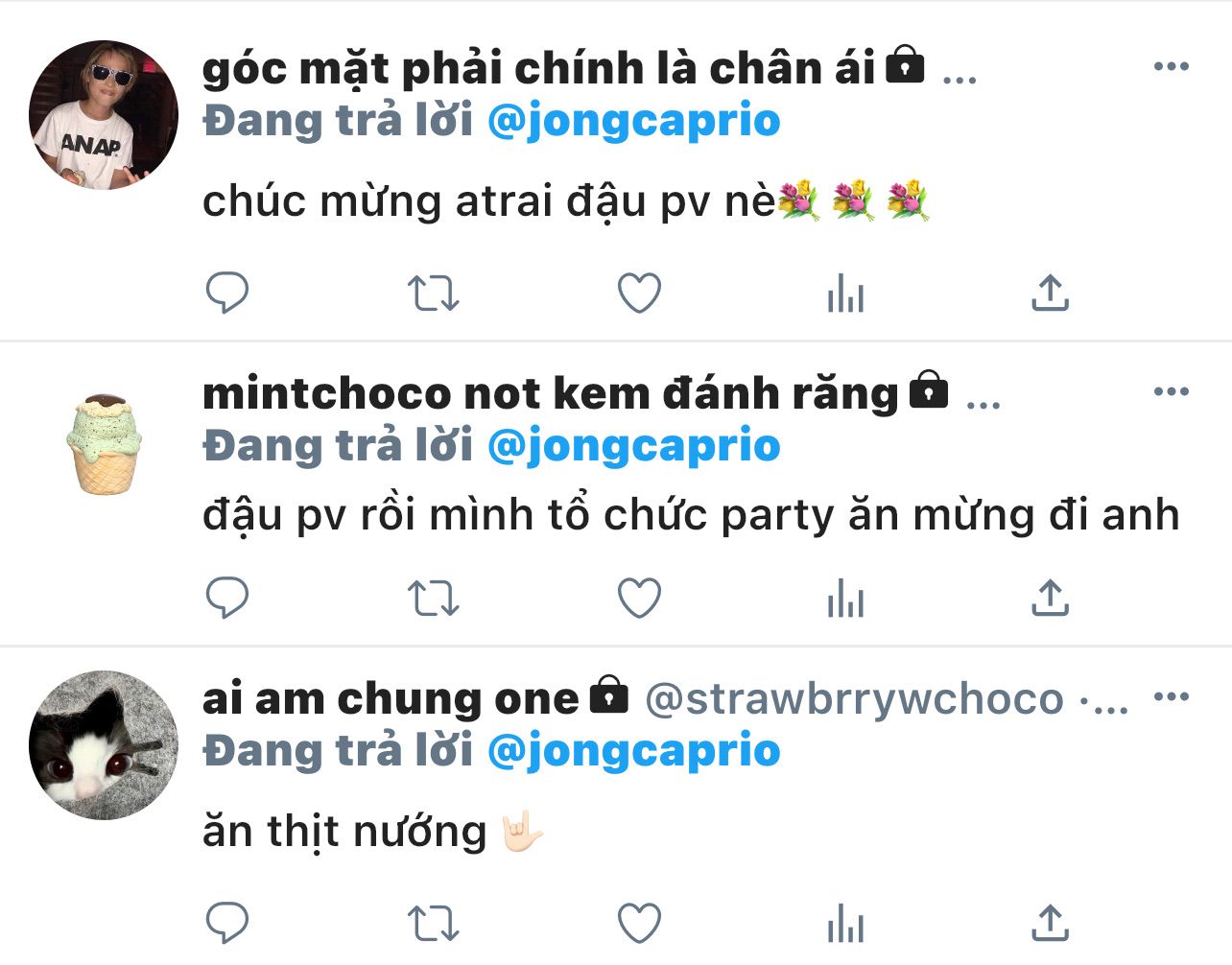
Task: Open more options for 'mintchoco' tweet
Action: [x=1172, y=391]
